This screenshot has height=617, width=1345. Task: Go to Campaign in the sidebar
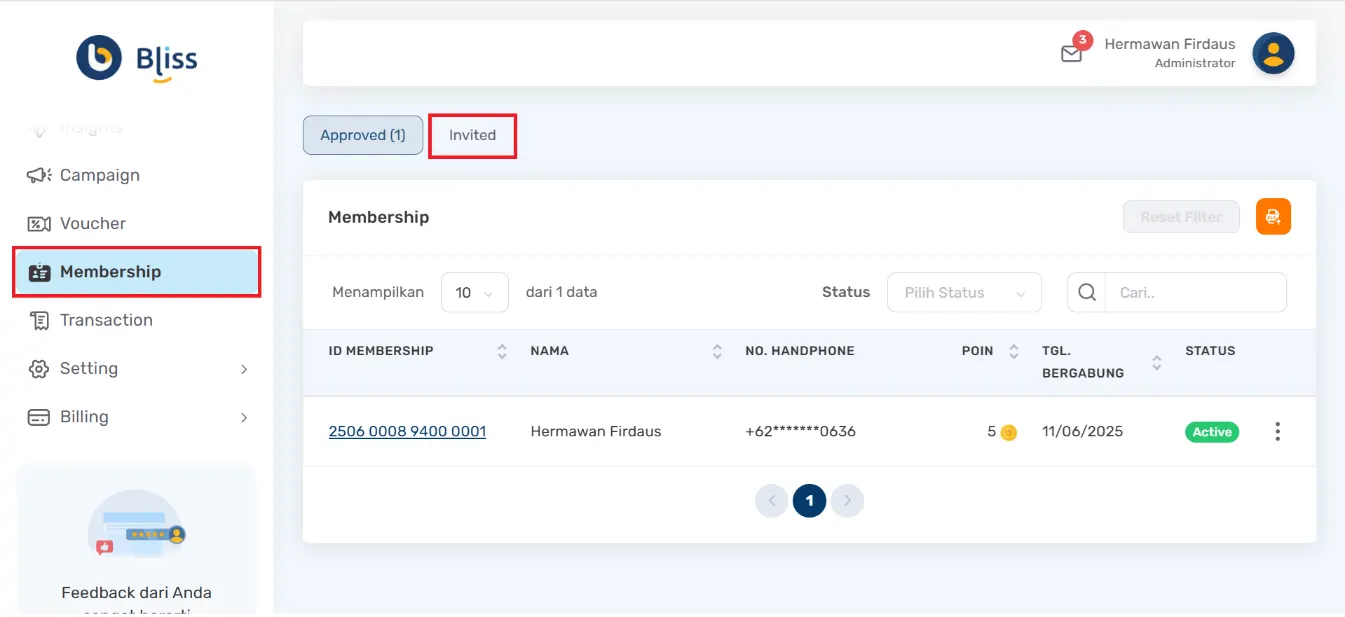click(x=99, y=176)
